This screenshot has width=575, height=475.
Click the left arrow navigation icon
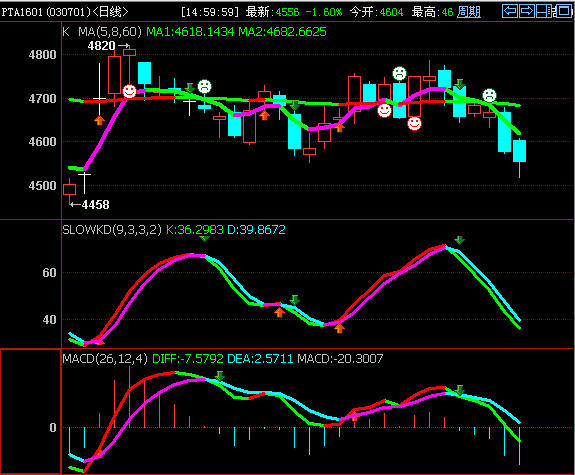(x=510, y=11)
